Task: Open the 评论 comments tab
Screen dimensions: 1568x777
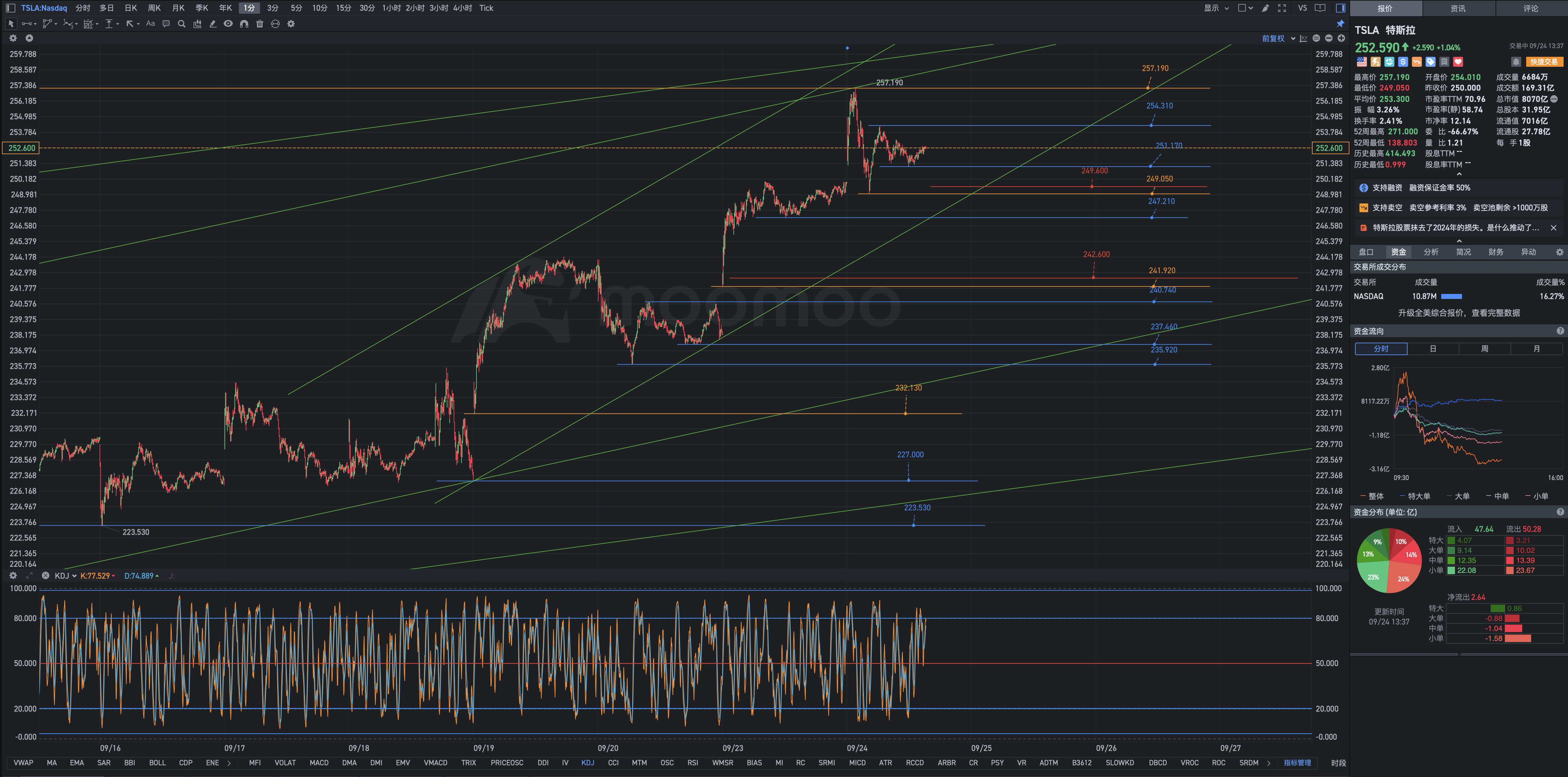Action: (1531, 8)
